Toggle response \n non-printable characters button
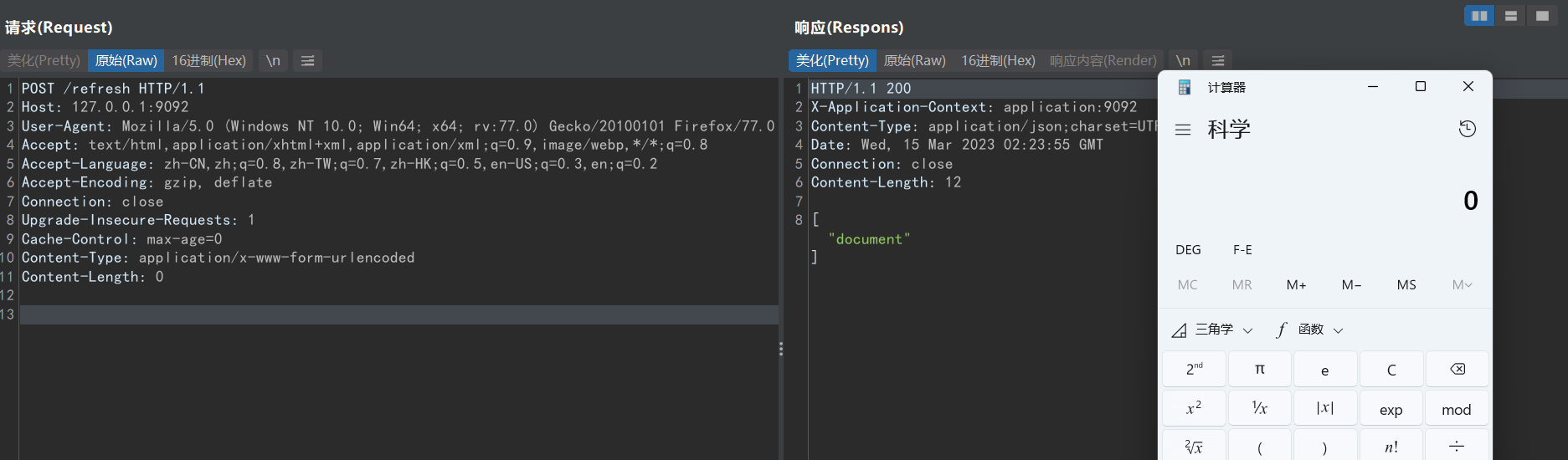Viewport: 1568px width, 460px height. (1183, 60)
